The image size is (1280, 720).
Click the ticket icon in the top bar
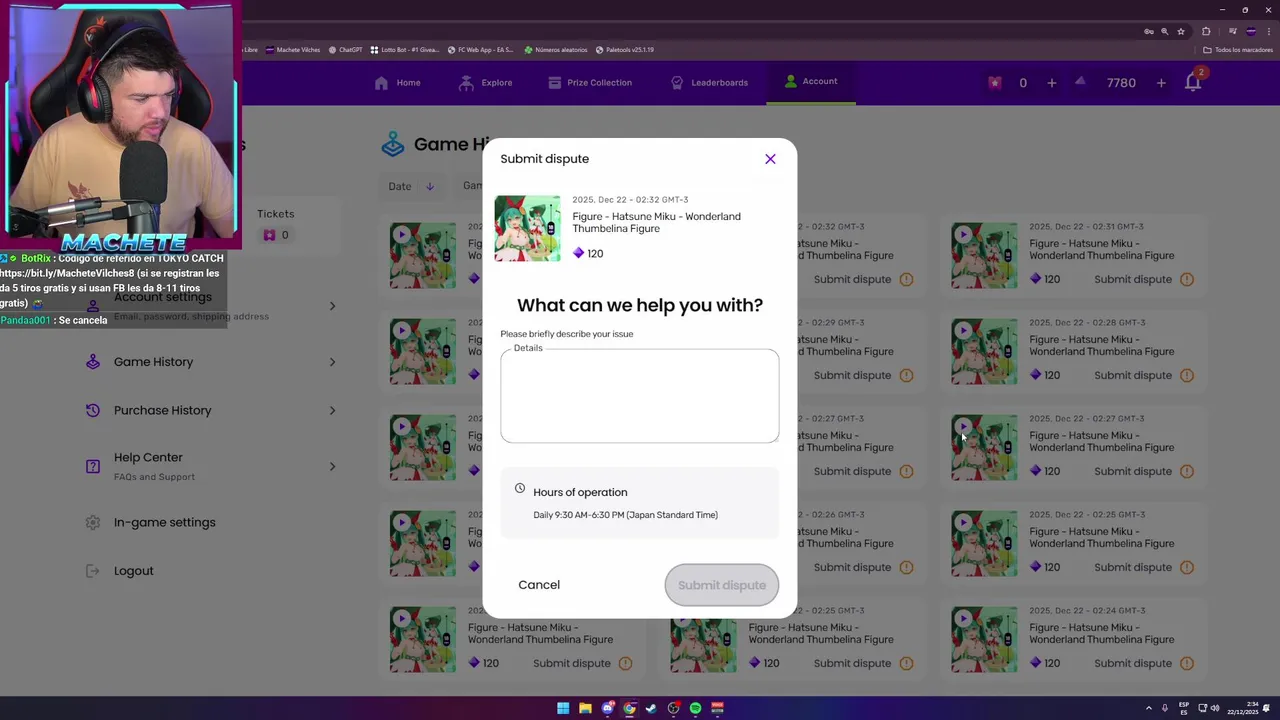(994, 83)
